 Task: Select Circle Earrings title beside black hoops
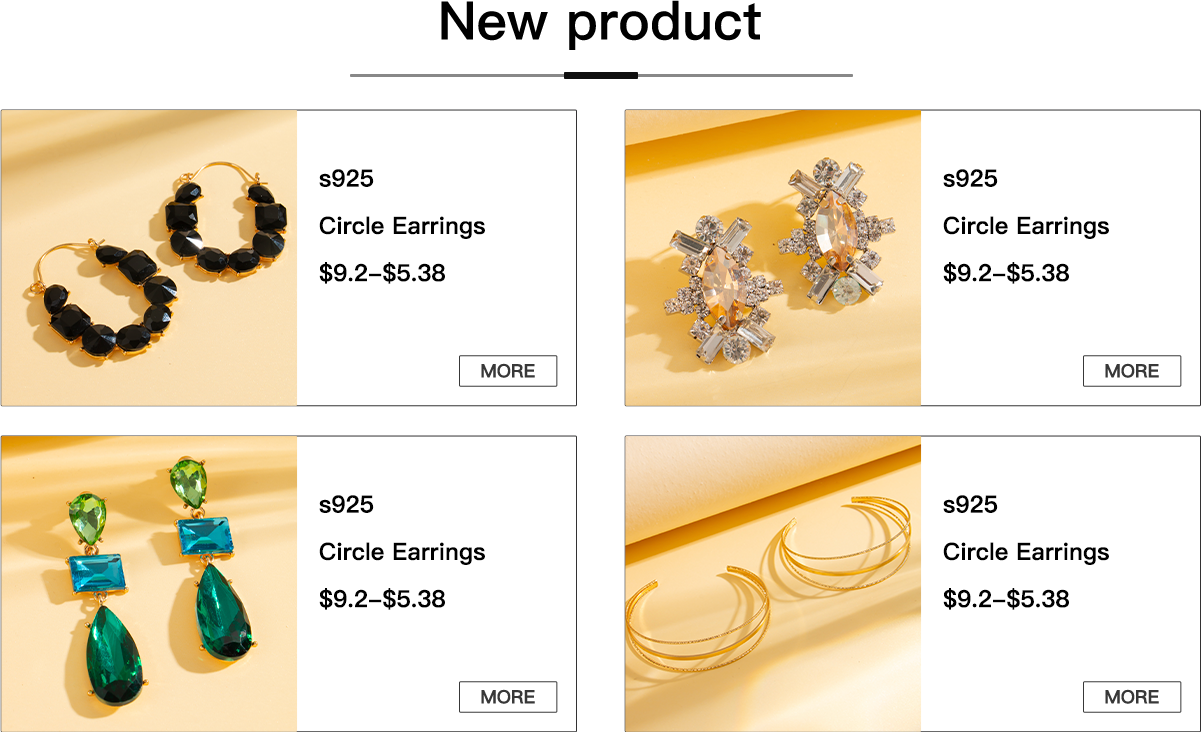pos(402,226)
